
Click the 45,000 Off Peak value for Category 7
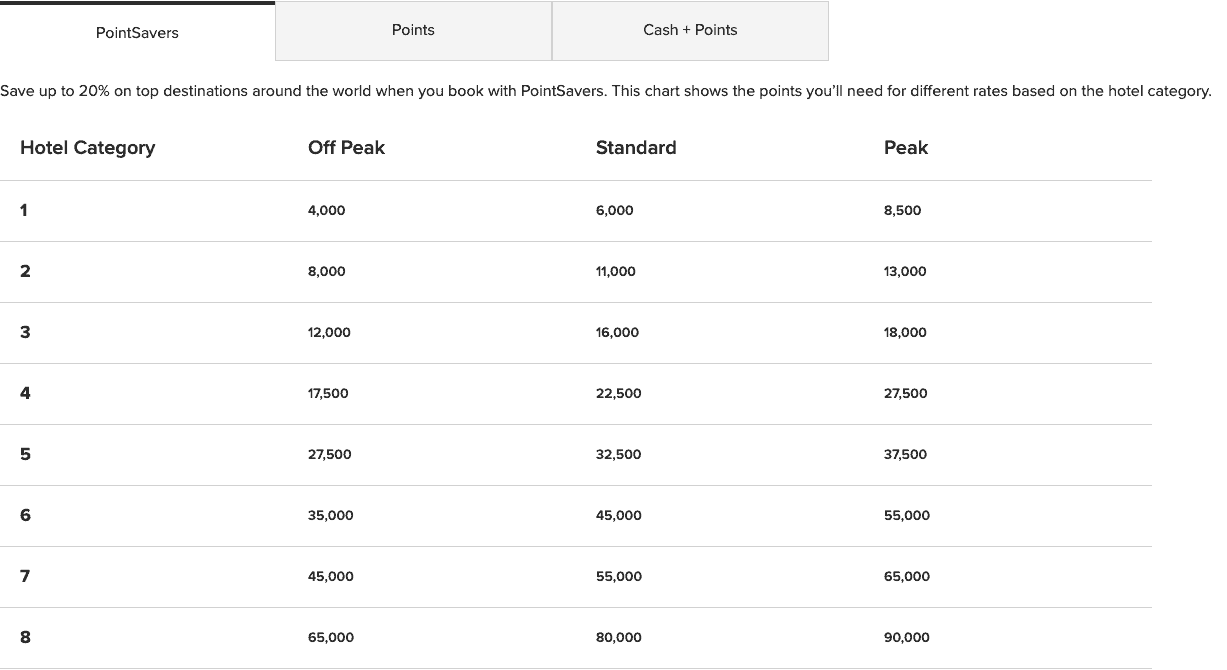[x=329, y=576]
